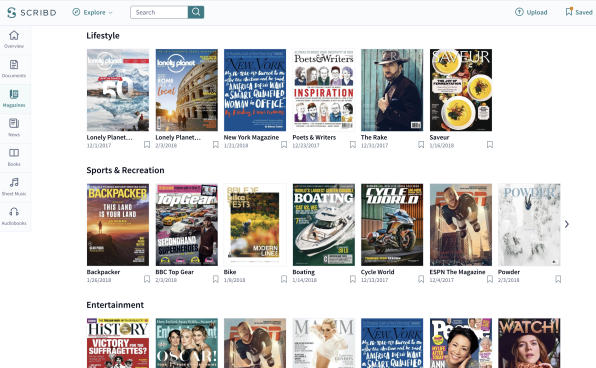Click The Rake title text
Screen dimensions: 596x368
pyautogui.click(x=374, y=137)
